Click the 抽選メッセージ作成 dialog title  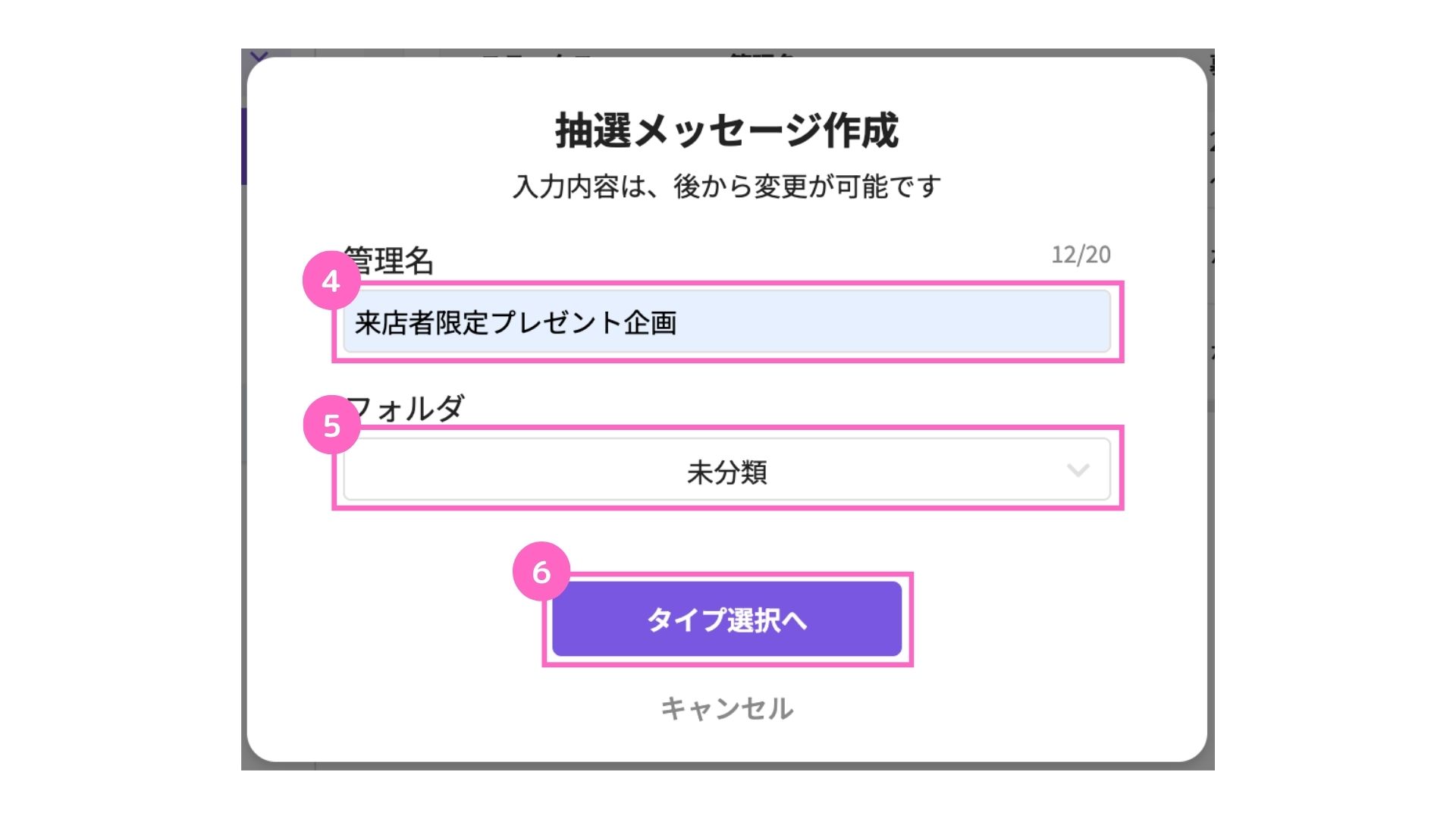[x=726, y=130]
